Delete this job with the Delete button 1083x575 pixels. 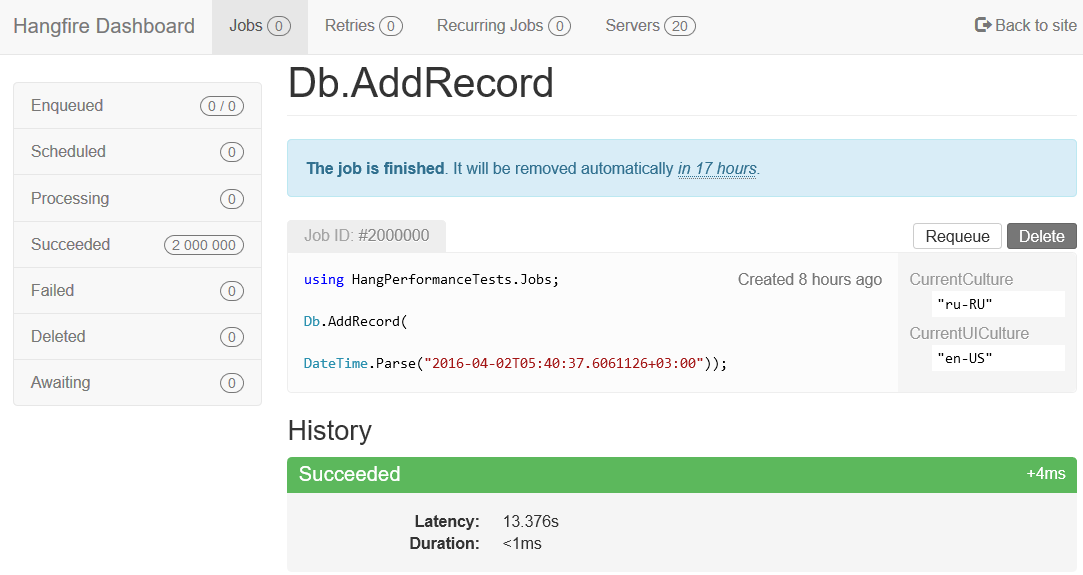pyautogui.click(x=1041, y=236)
